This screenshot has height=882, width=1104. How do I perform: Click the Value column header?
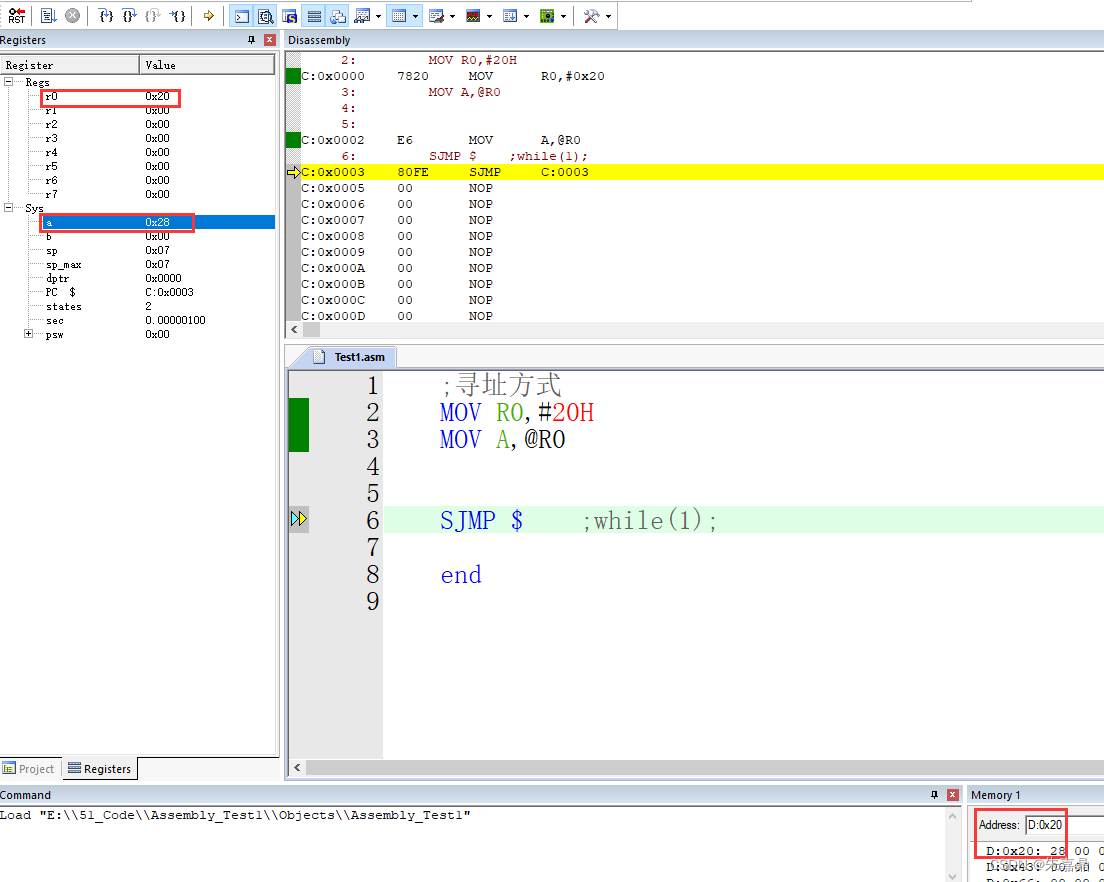tap(207, 65)
